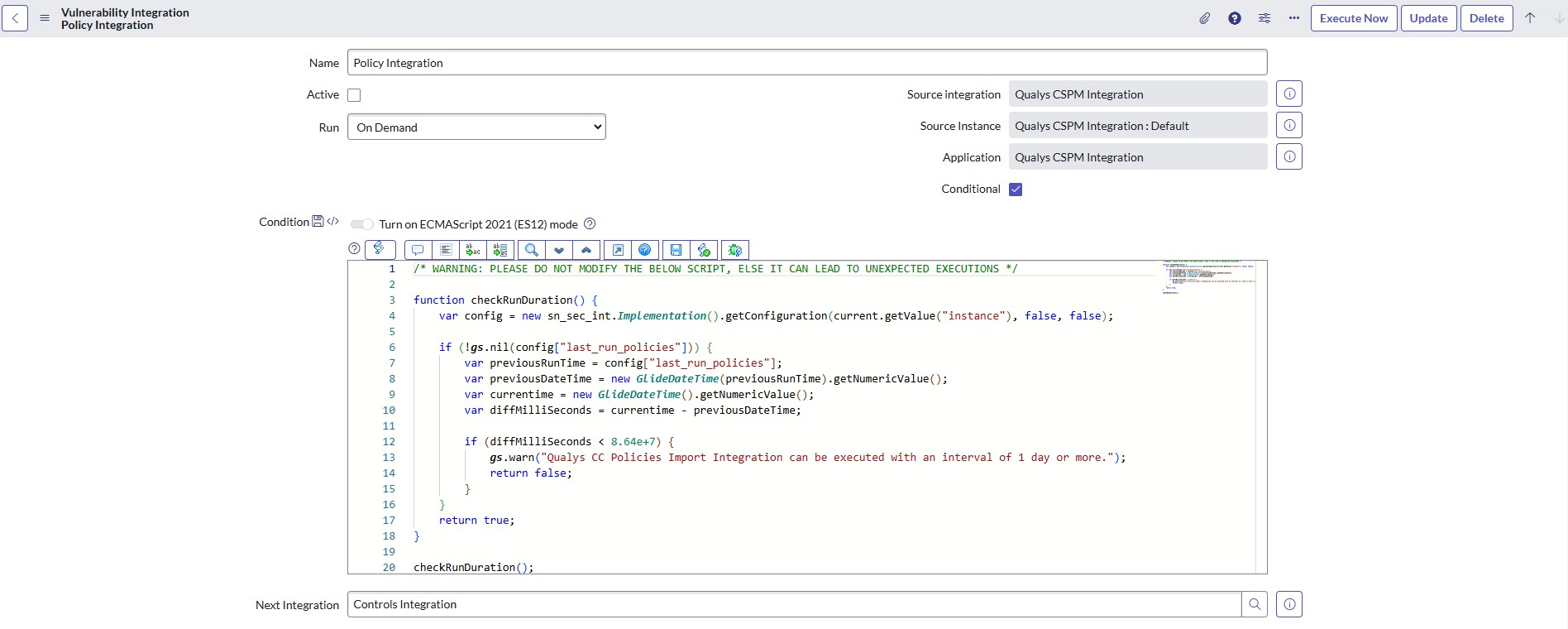Open the help icon in the header

(1235, 18)
